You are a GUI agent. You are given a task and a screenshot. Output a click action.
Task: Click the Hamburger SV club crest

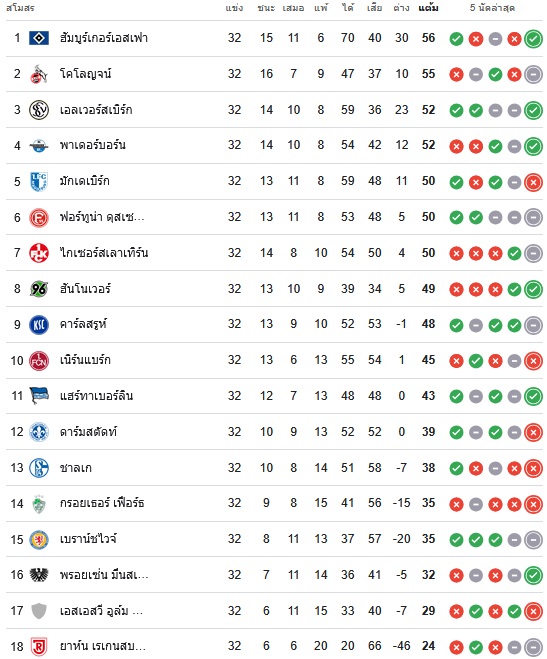39,38
